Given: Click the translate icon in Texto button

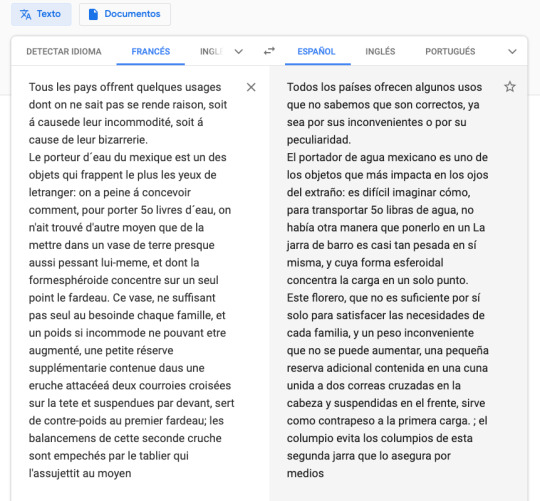Looking at the screenshot, I should pyautogui.click(x=25, y=14).
